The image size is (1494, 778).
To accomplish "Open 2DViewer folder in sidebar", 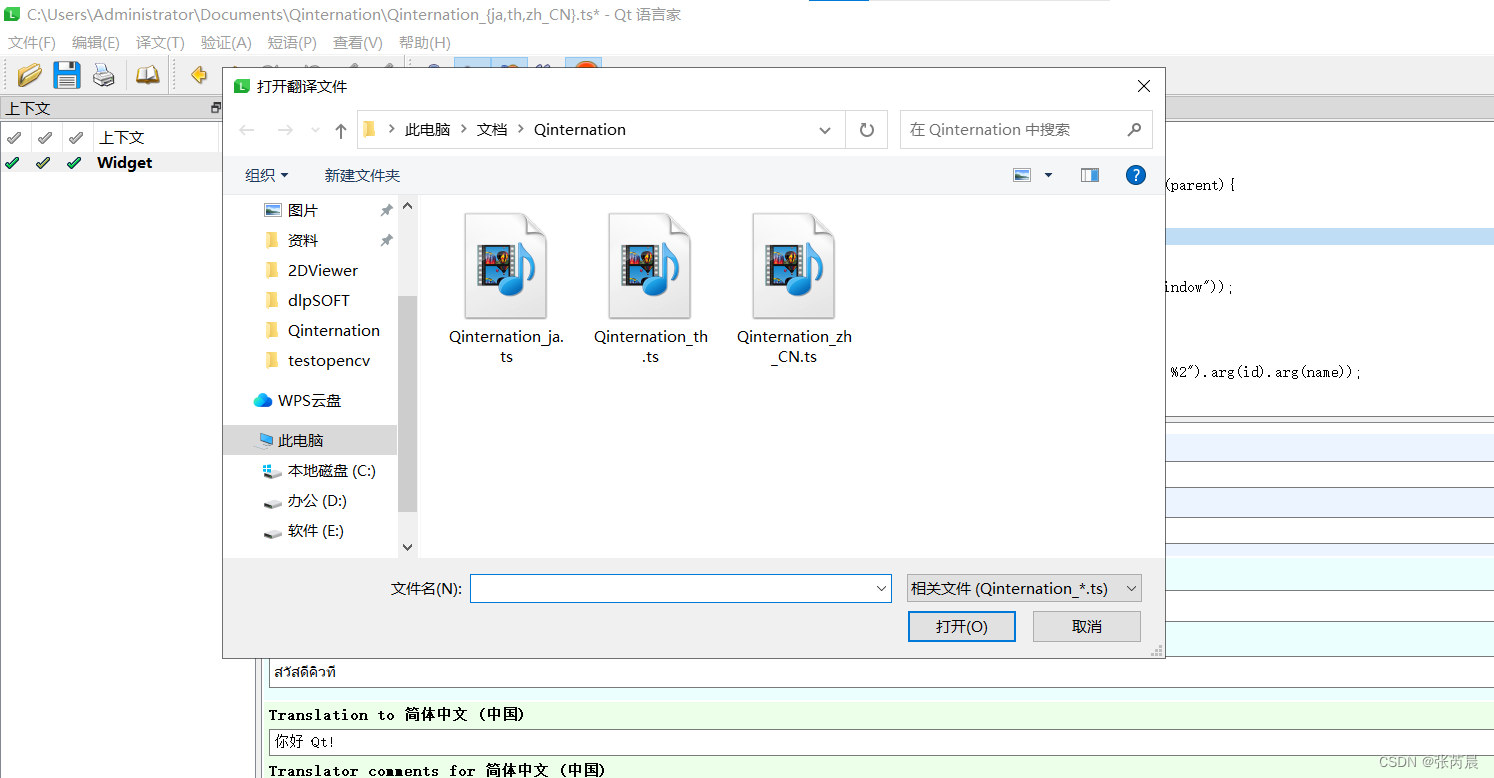I will click(x=322, y=270).
